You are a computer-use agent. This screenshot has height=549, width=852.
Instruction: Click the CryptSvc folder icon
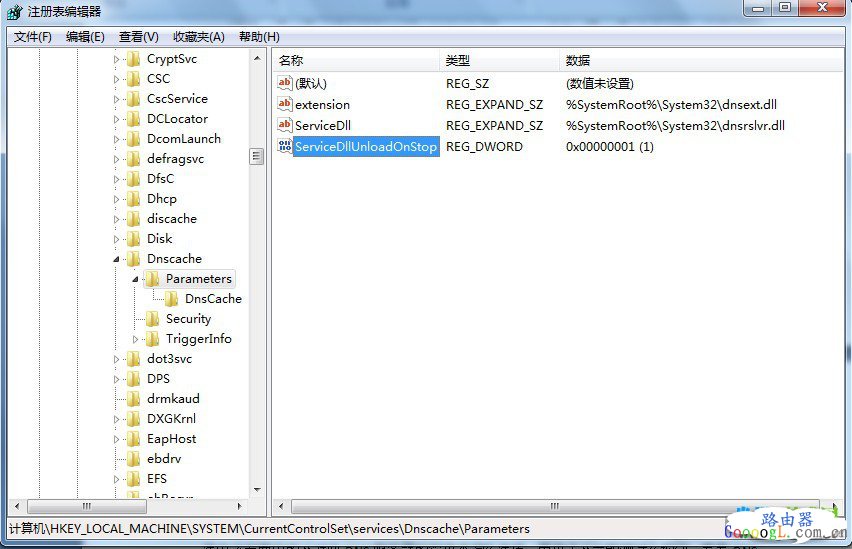tap(133, 59)
